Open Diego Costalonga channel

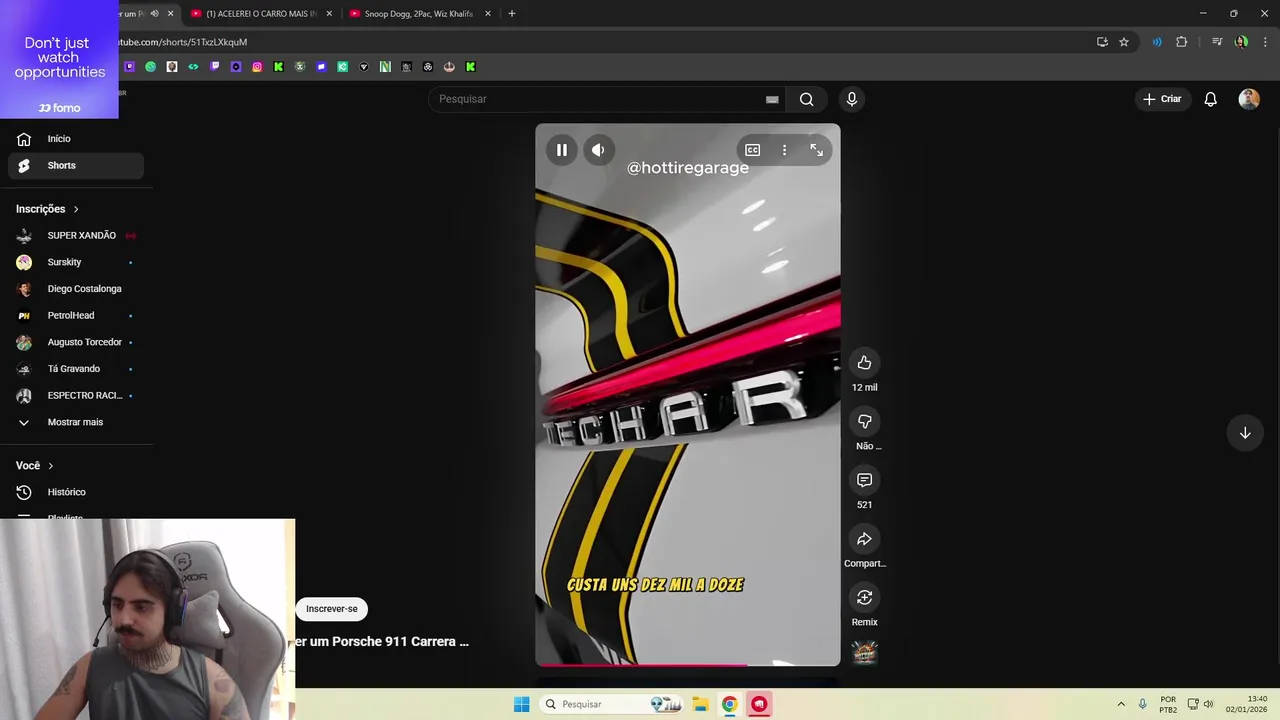(x=76, y=289)
